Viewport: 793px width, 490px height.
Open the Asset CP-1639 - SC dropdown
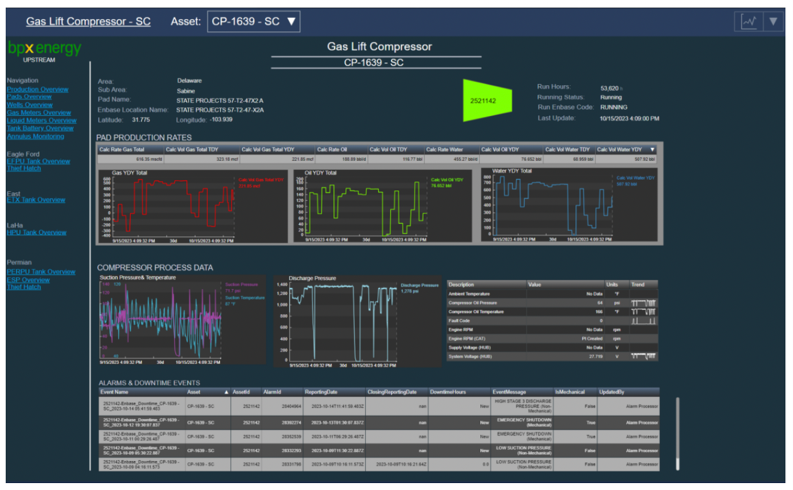pyautogui.click(x=252, y=21)
